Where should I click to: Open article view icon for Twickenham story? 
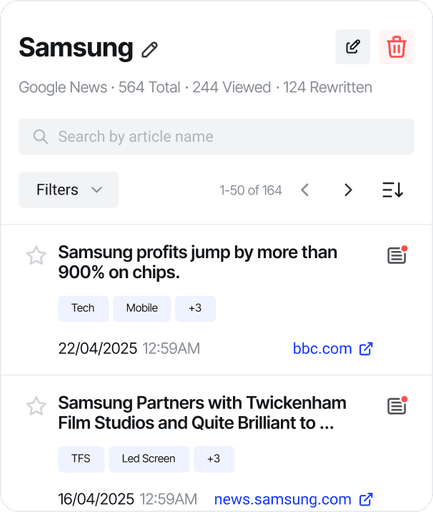click(x=397, y=406)
